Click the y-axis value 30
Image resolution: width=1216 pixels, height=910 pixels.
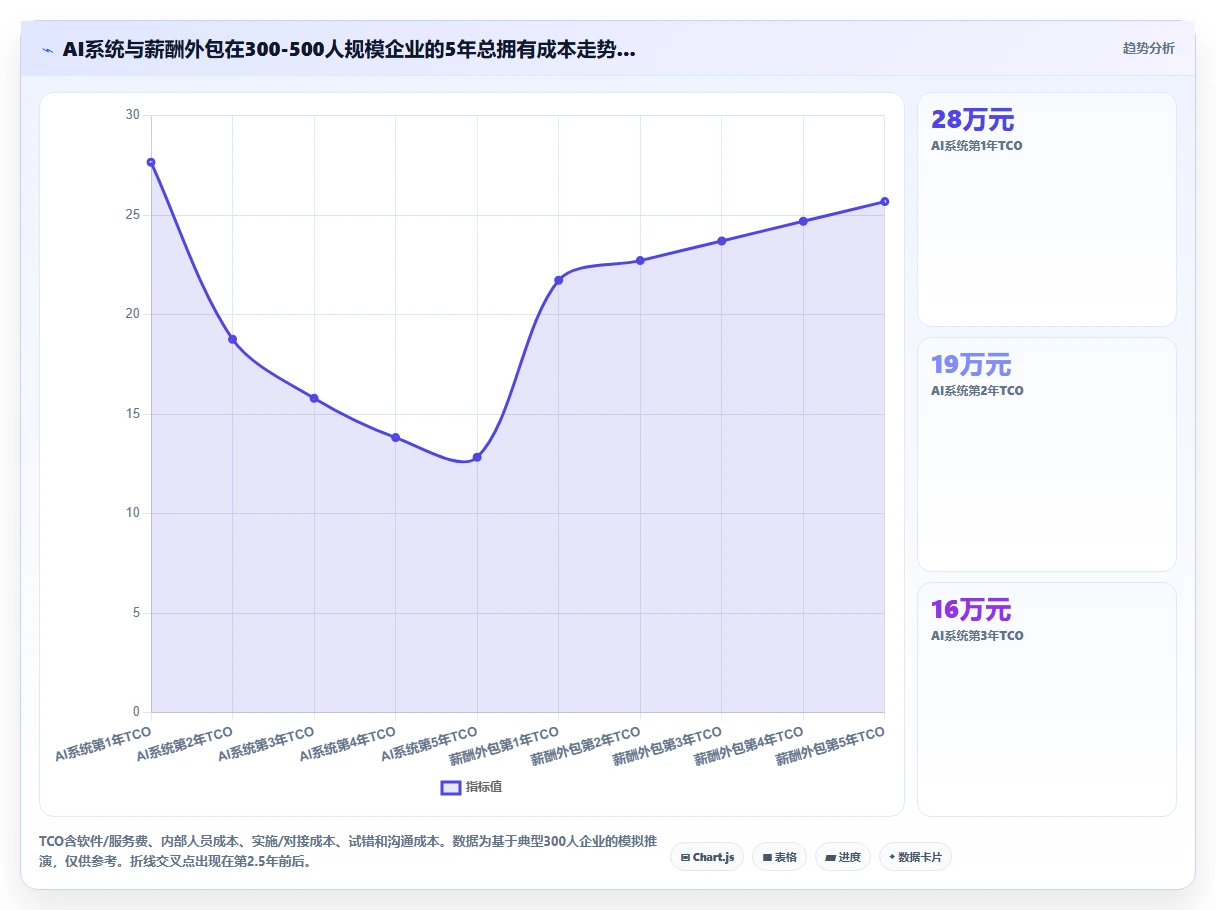pyautogui.click(x=133, y=115)
